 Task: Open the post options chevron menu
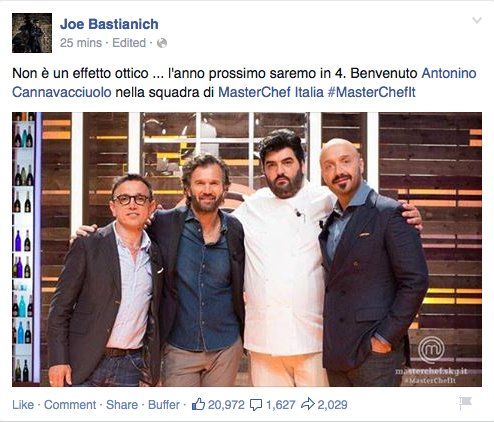click(x=477, y=21)
